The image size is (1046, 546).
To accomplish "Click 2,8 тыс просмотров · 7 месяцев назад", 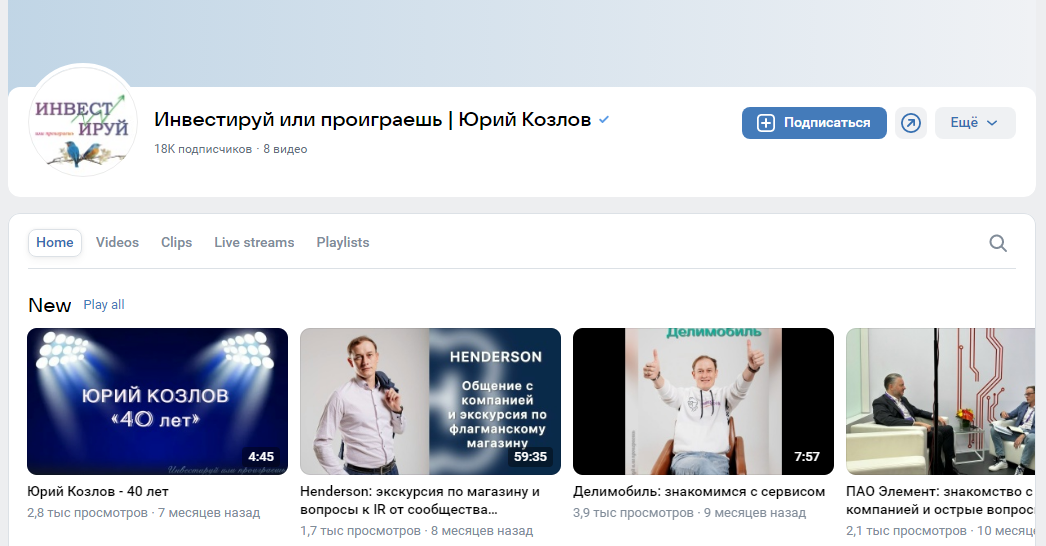I will coord(143,513).
